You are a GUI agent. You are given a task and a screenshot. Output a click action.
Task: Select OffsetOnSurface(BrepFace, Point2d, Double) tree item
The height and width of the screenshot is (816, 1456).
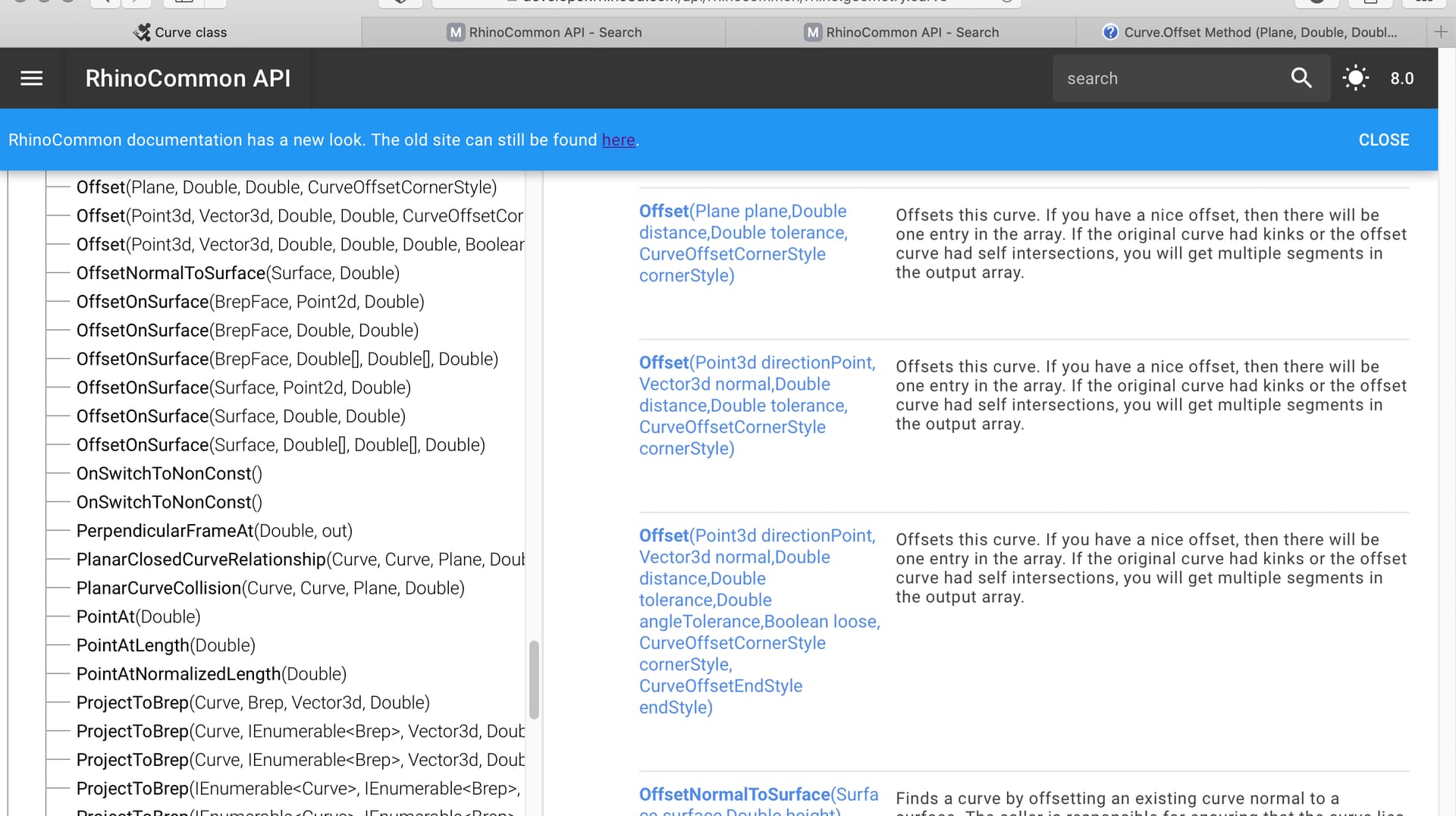point(250,302)
